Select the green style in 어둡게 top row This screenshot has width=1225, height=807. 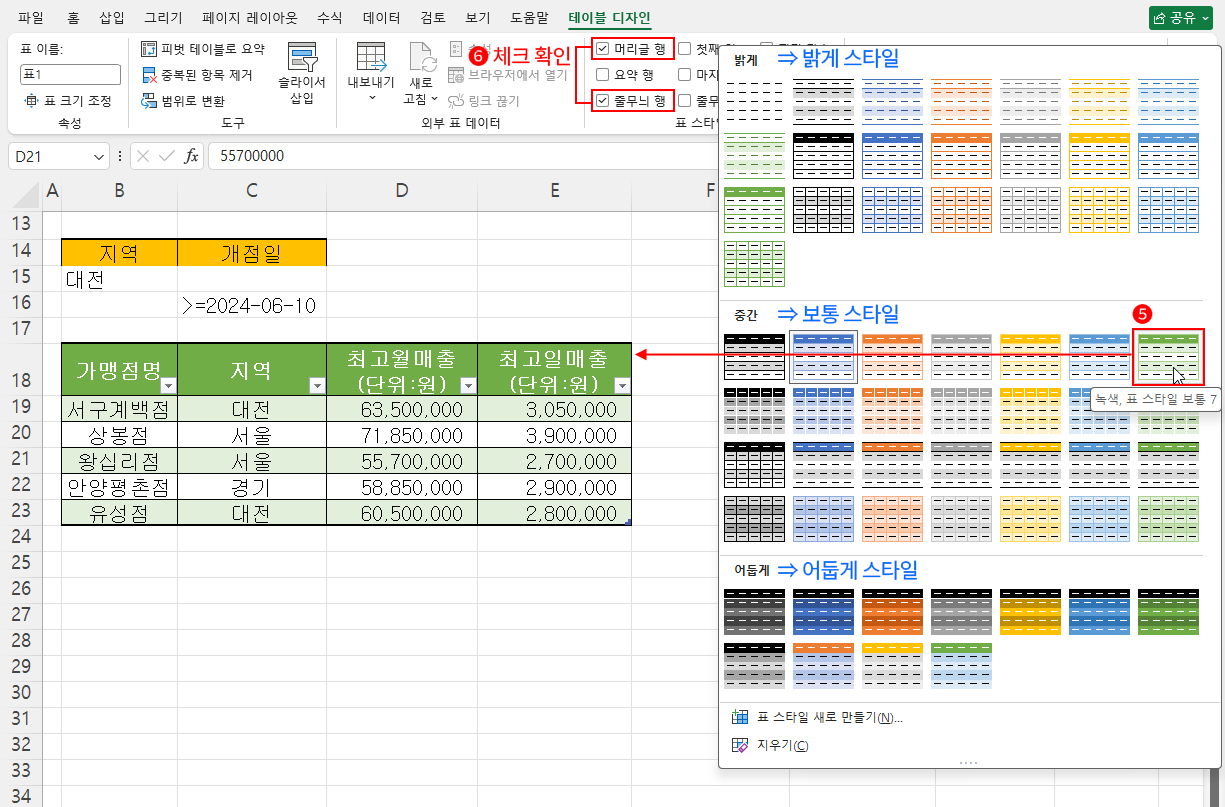pos(1168,611)
